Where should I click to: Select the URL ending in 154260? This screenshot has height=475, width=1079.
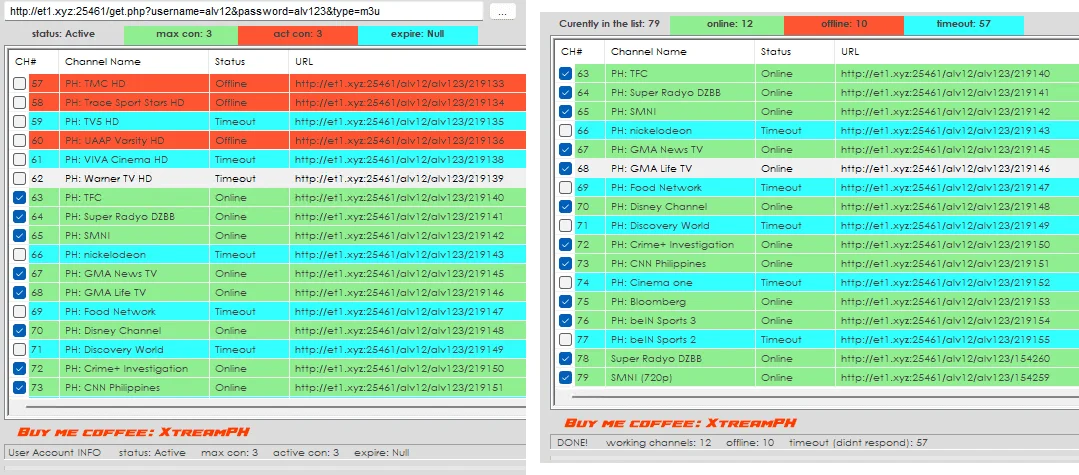click(946, 358)
